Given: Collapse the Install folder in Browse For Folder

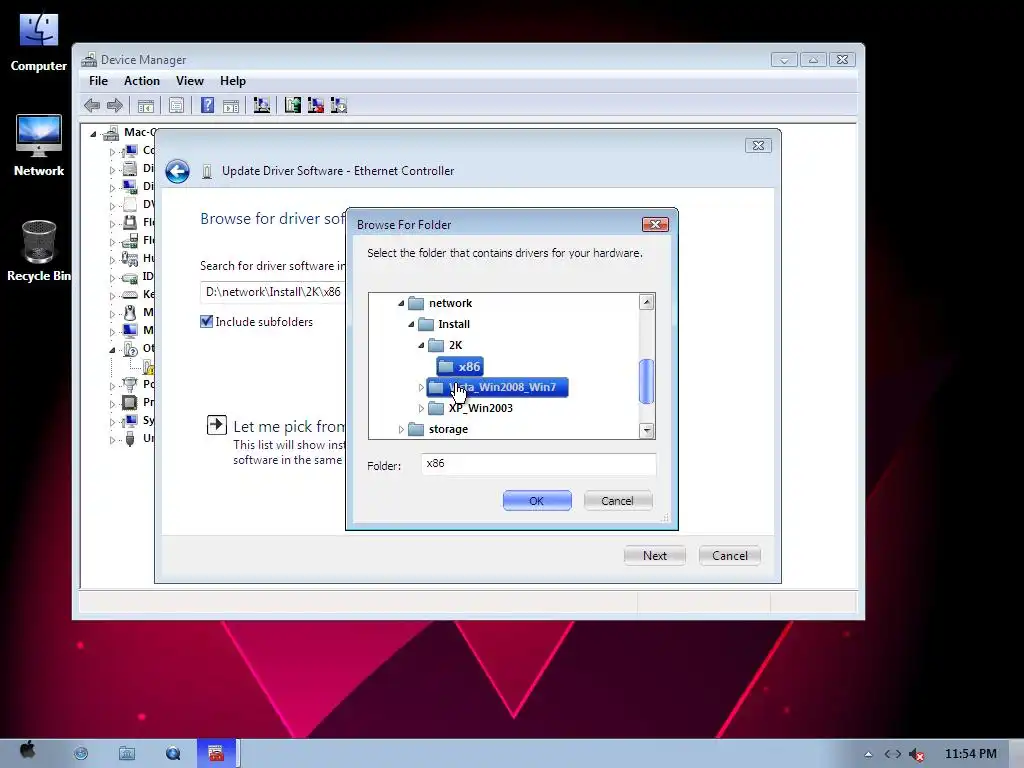Looking at the screenshot, I should (x=411, y=325).
